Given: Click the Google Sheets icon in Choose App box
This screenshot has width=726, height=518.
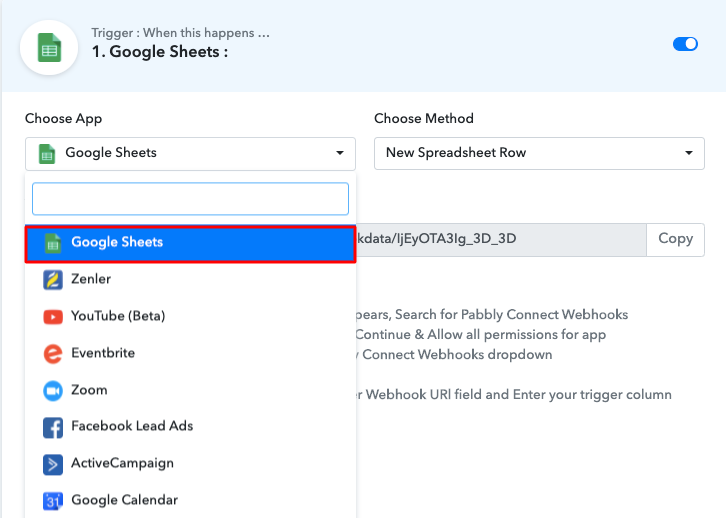Looking at the screenshot, I should (47, 154).
